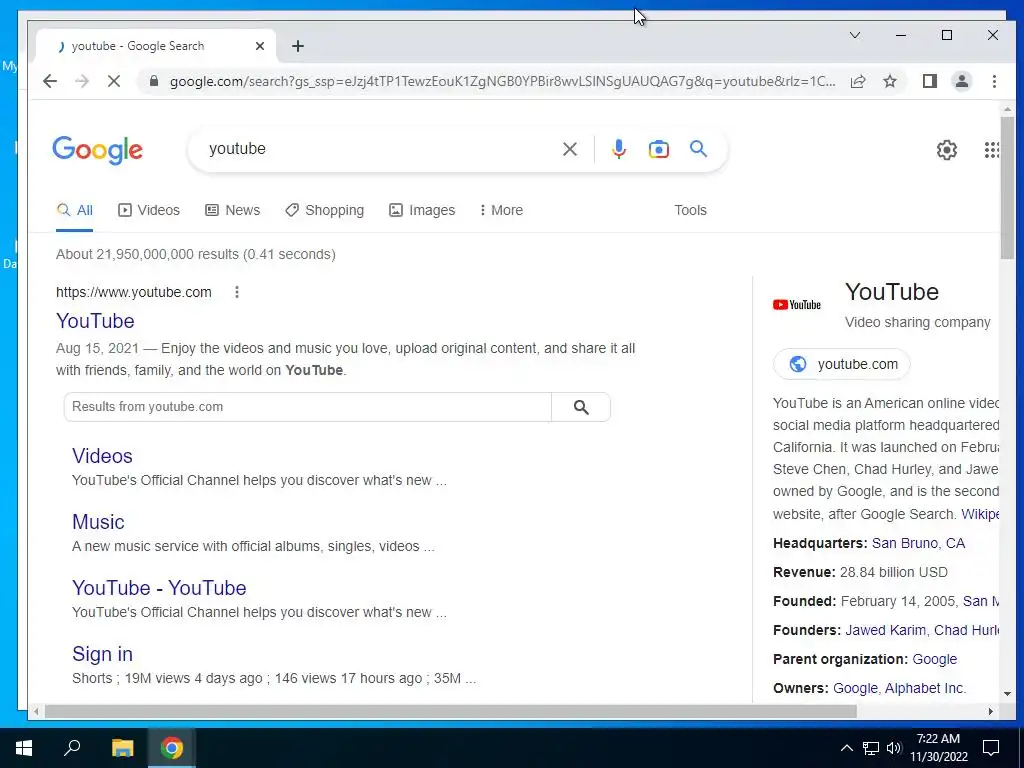Open Chrome profile avatar
The image size is (1024, 768).
click(x=961, y=81)
